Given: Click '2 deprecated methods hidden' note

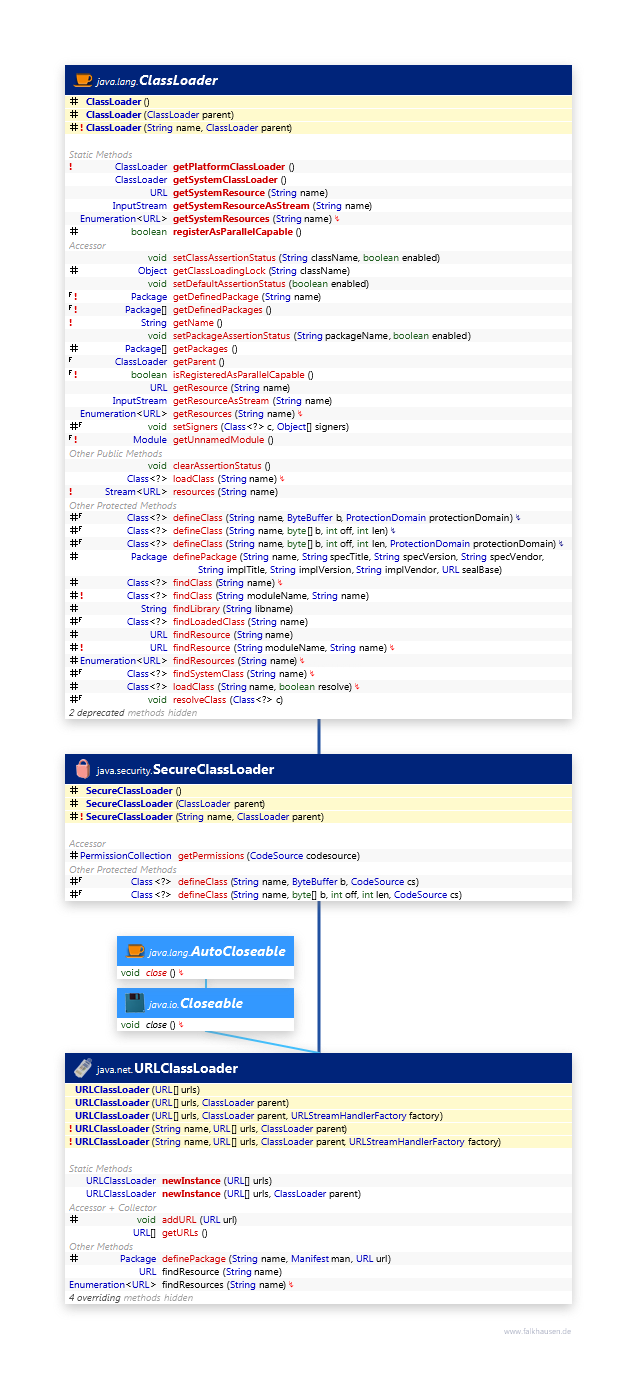Looking at the screenshot, I should pyautogui.click(x=133, y=713).
